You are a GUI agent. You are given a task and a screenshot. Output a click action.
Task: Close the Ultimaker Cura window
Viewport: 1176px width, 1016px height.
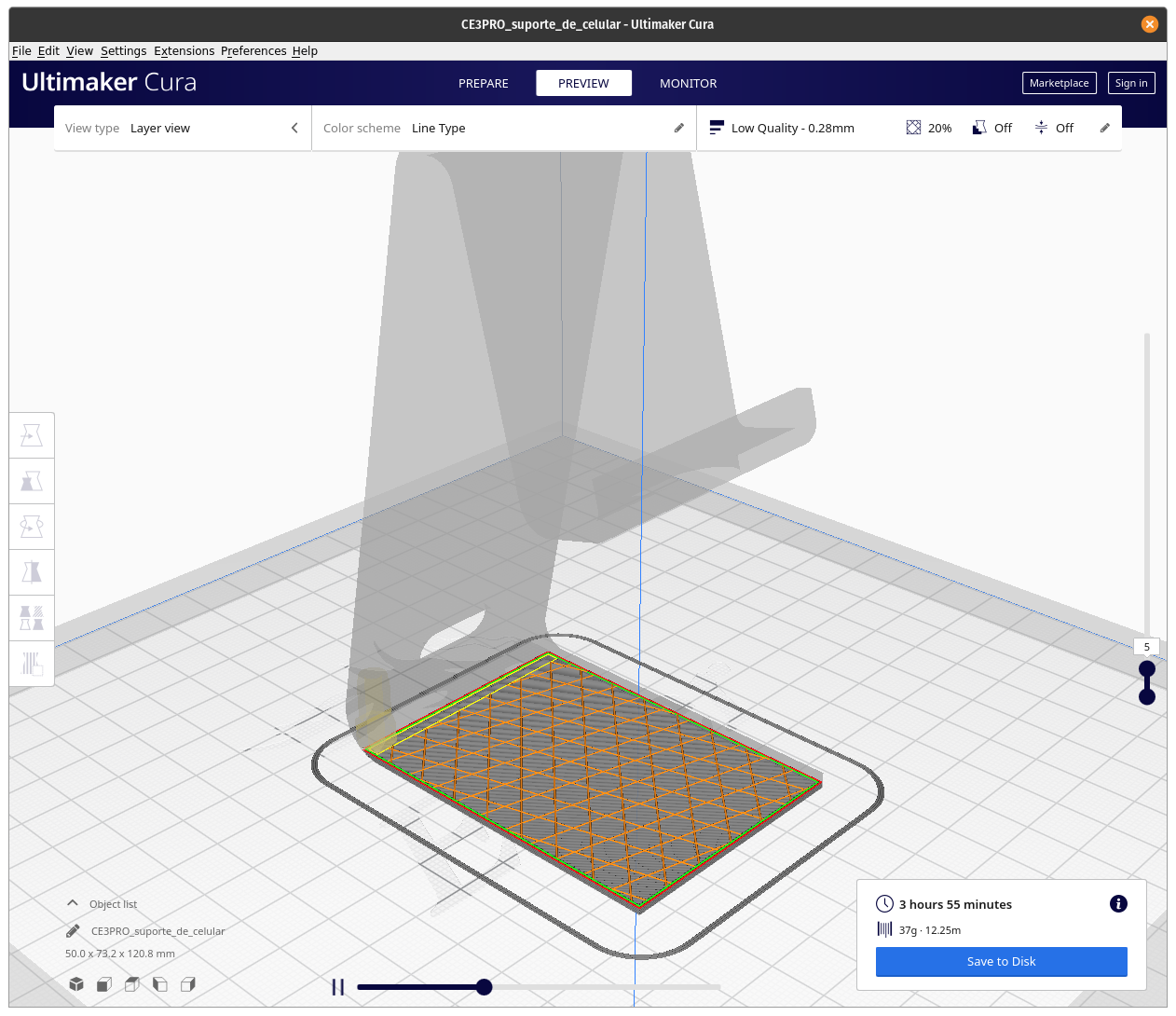point(1150,24)
